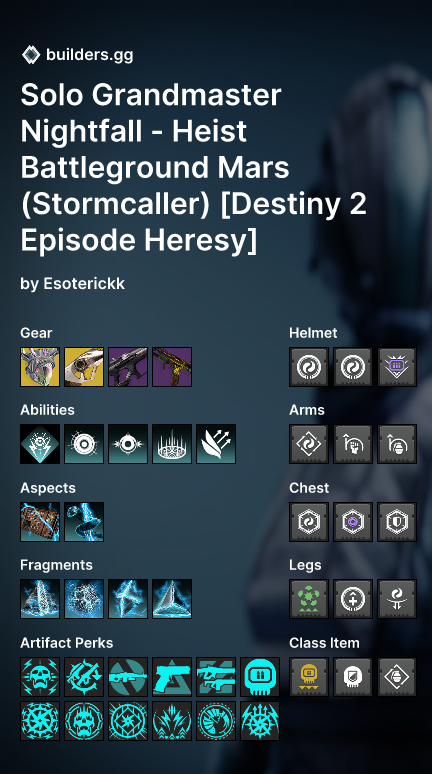Click the fist Arms mod icon
Image resolution: width=432 pixels, height=774 pixels.
[x=353, y=444]
